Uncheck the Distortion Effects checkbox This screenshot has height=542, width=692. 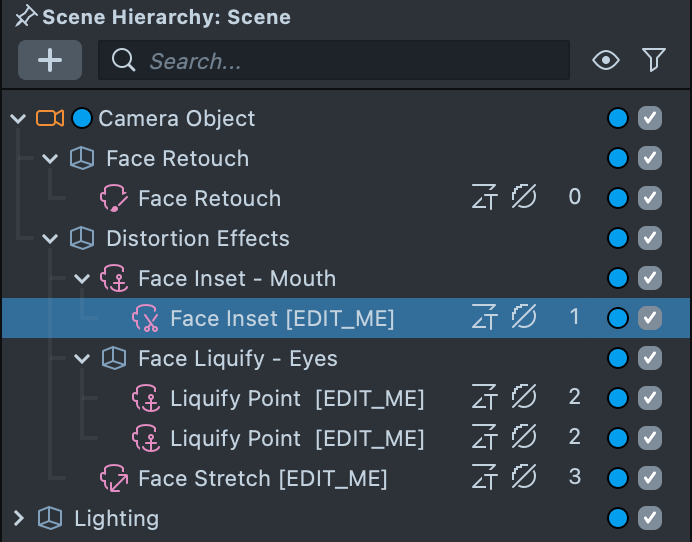pos(650,238)
